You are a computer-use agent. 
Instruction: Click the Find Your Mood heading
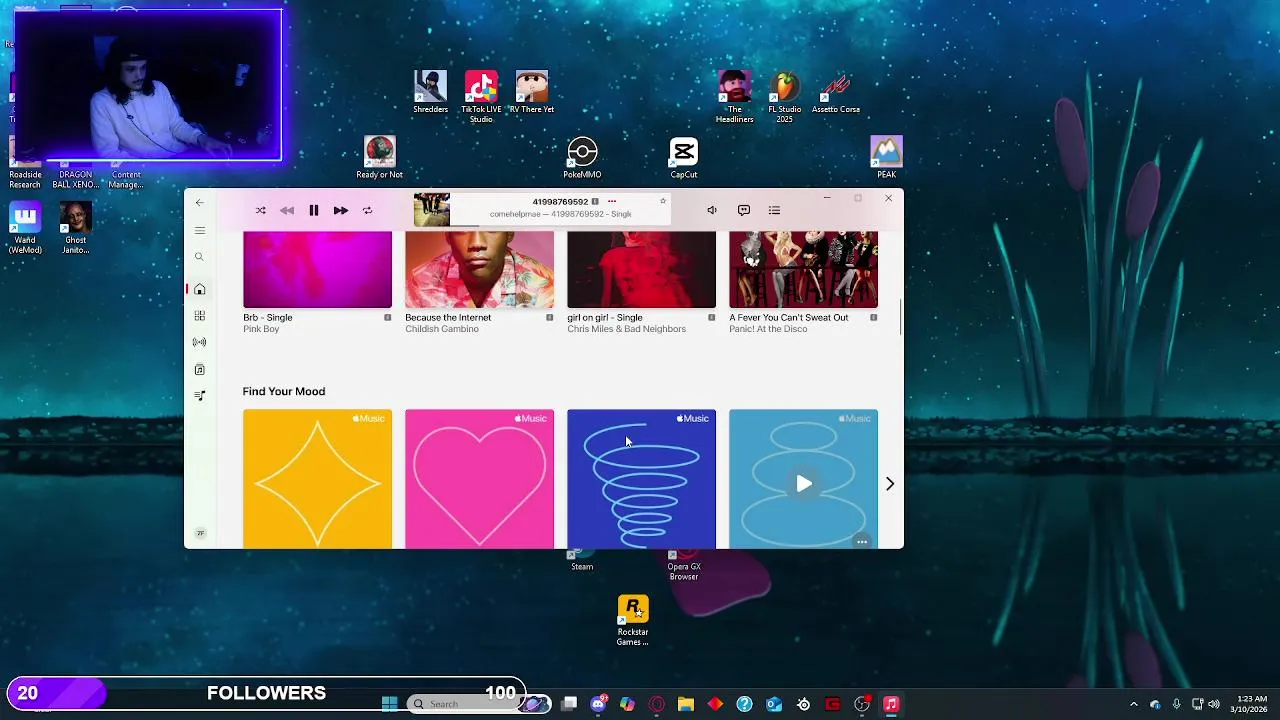tap(284, 392)
